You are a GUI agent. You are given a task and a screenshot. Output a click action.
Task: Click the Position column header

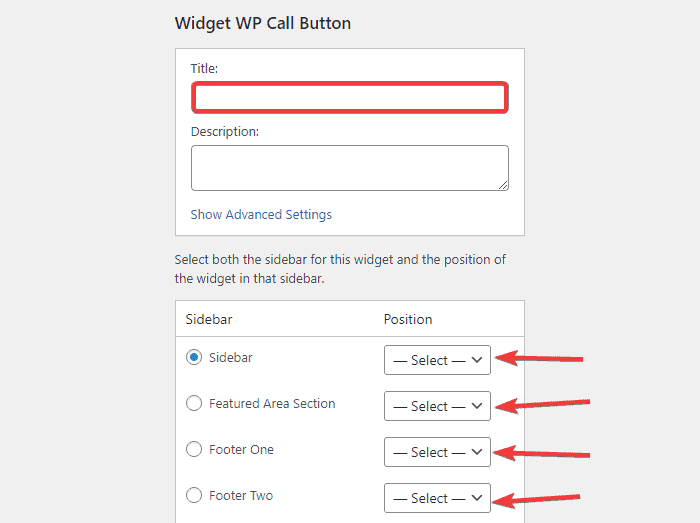(408, 319)
